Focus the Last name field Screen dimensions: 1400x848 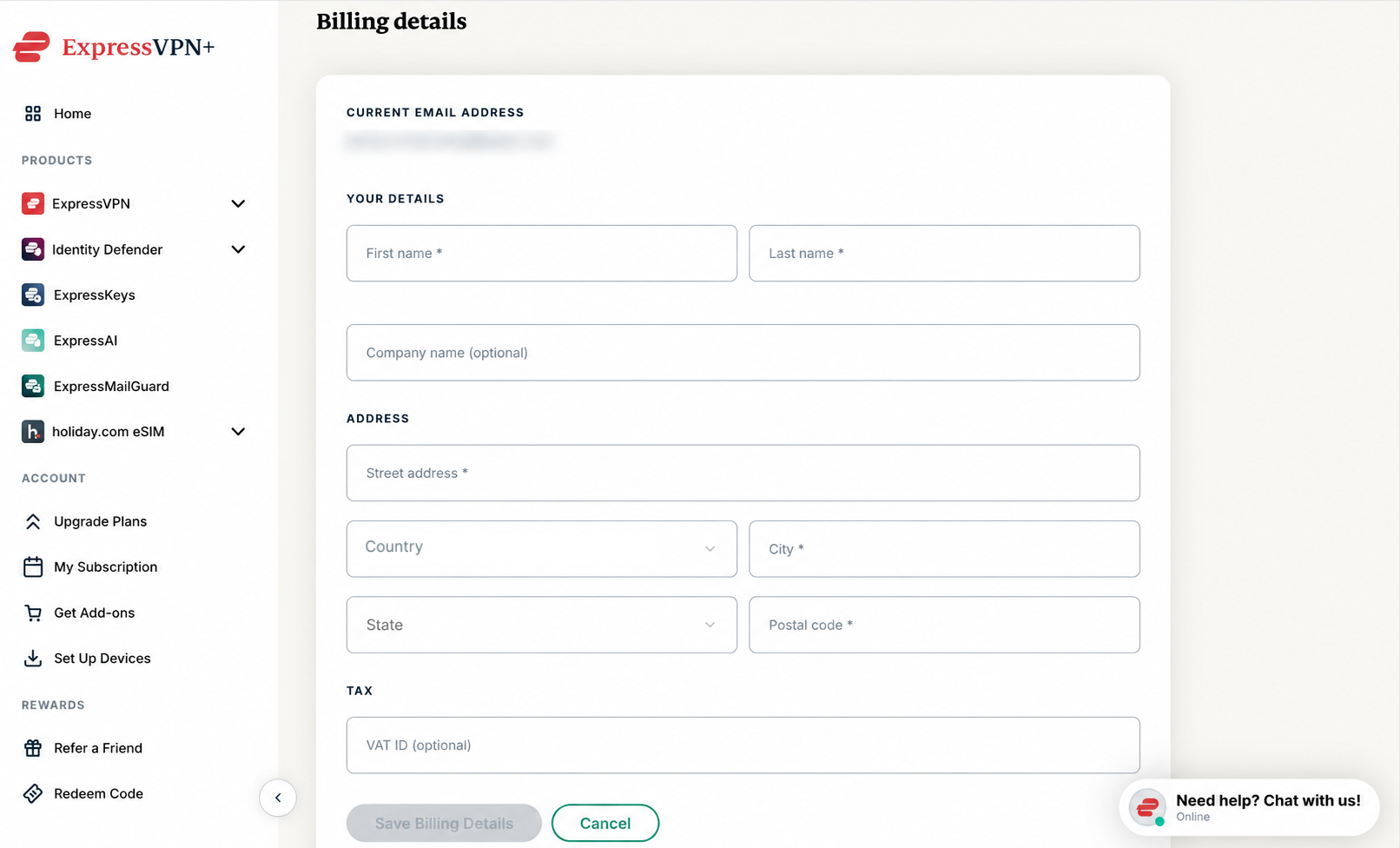pos(944,253)
